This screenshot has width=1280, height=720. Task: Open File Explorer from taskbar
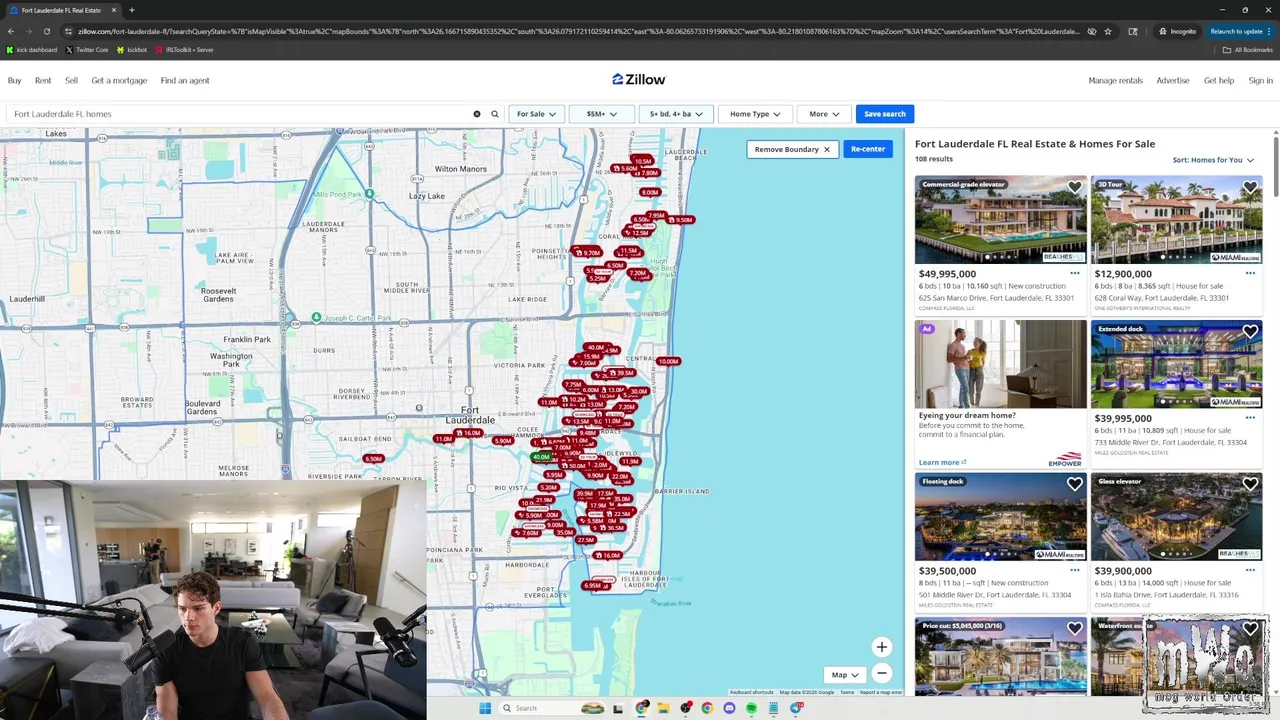coord(663,708)
